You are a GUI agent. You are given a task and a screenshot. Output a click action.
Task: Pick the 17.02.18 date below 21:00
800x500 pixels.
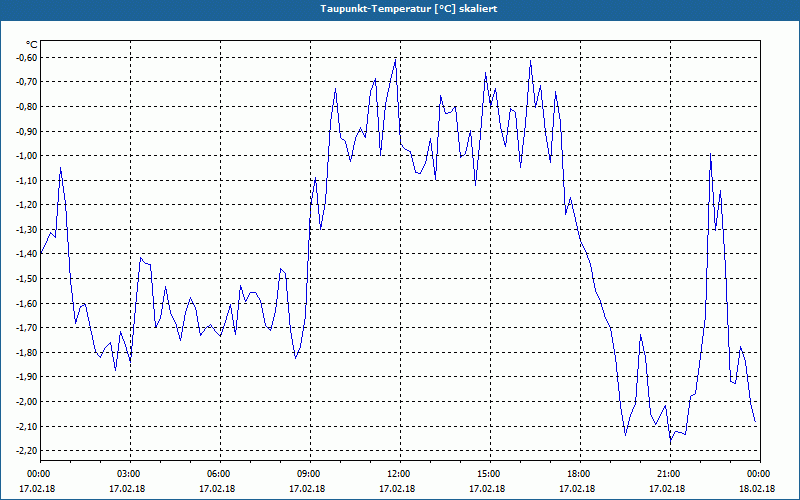tap(667, 489)
